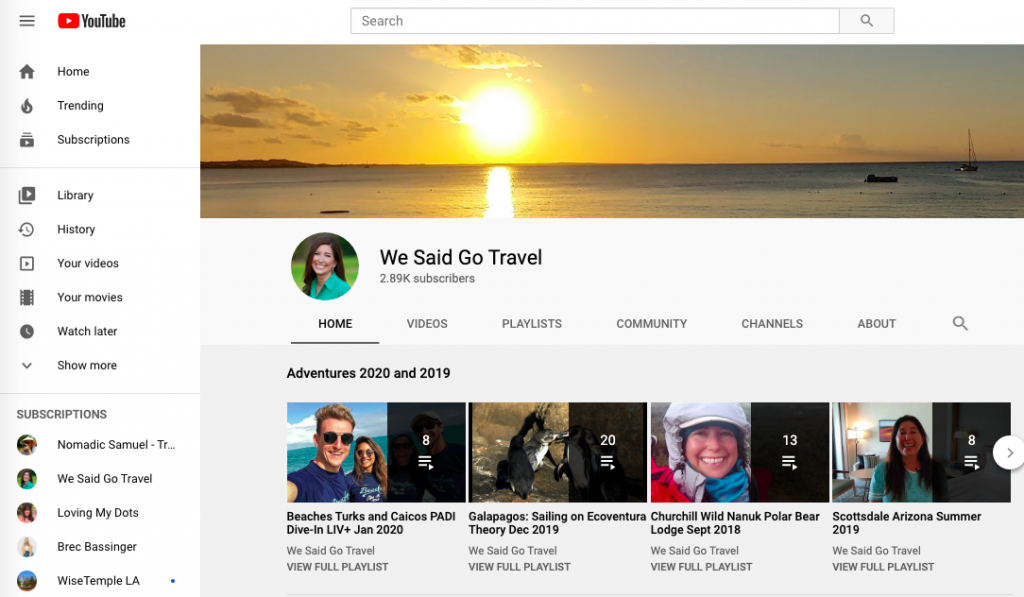This screenshot has width=1024, height=597.
Task: Click We Said Go Travel under Churchill
Action: coord(694,551)
